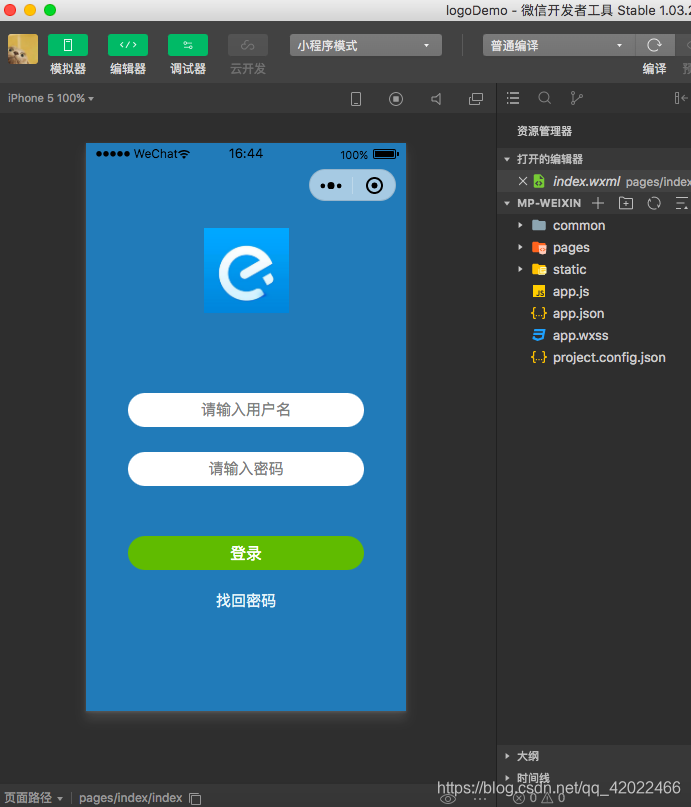691x807 pixels.
Task: Click the record/stop circle icon in the simulator bar
Action: (396, 99)
